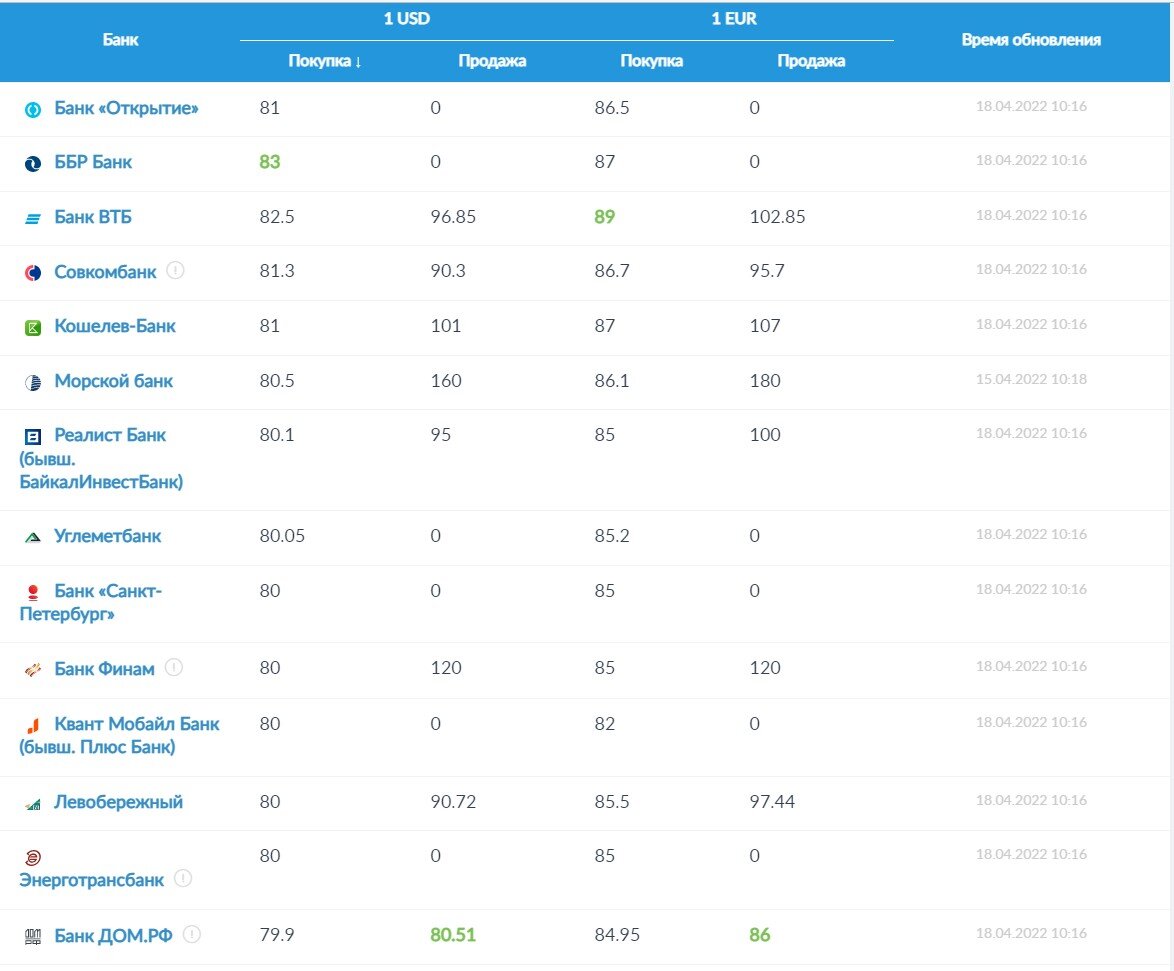Click the Совкомбанк logo icon
This screenshot has height=971, width=1174.
[33, 273]
